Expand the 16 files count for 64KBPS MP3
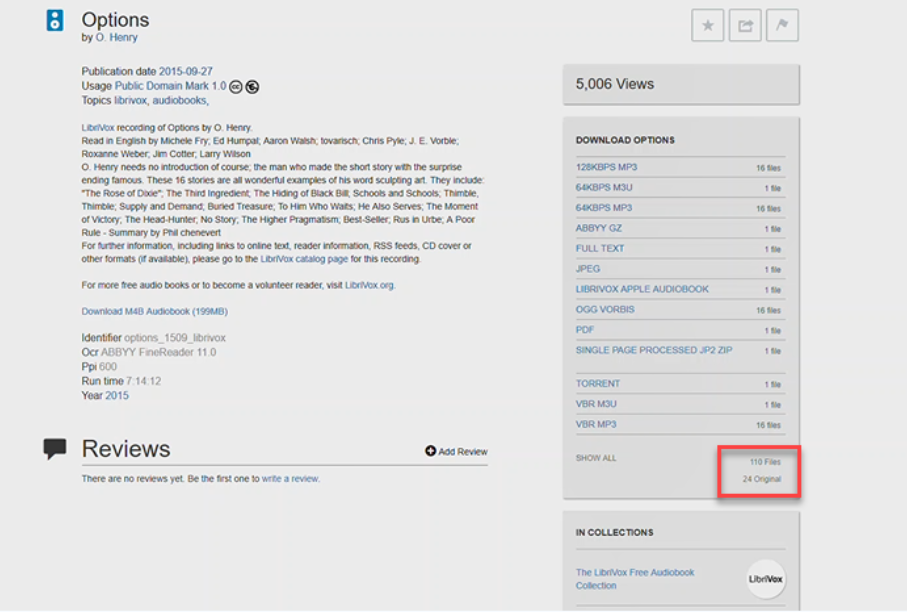 click(x=768, y=208)
